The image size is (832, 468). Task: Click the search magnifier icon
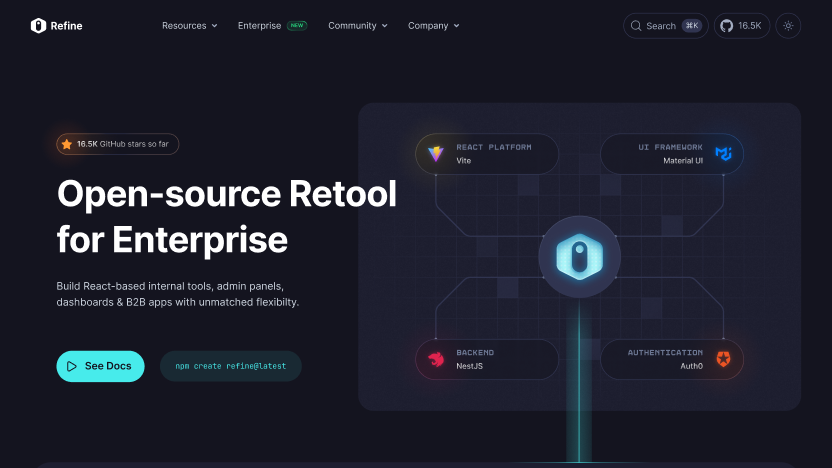click(x=636, y=25)
